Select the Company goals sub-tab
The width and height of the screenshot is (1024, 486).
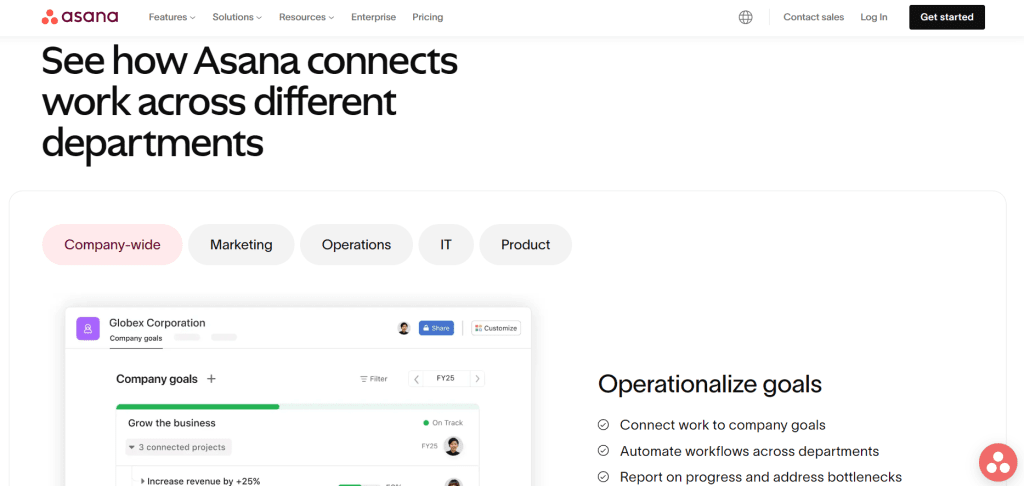coord(136,338)
